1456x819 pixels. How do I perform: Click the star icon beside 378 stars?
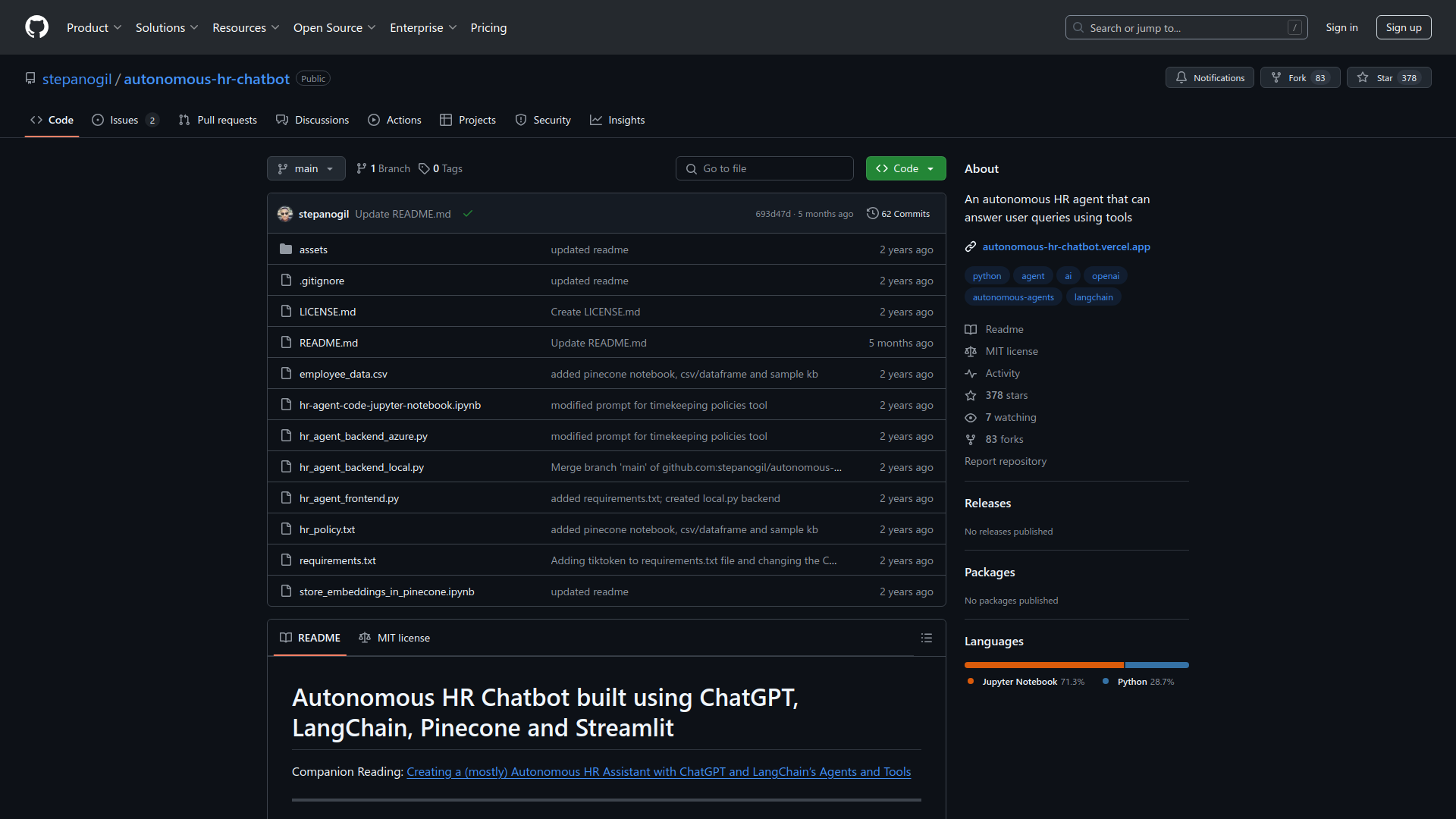click(971, 395)
